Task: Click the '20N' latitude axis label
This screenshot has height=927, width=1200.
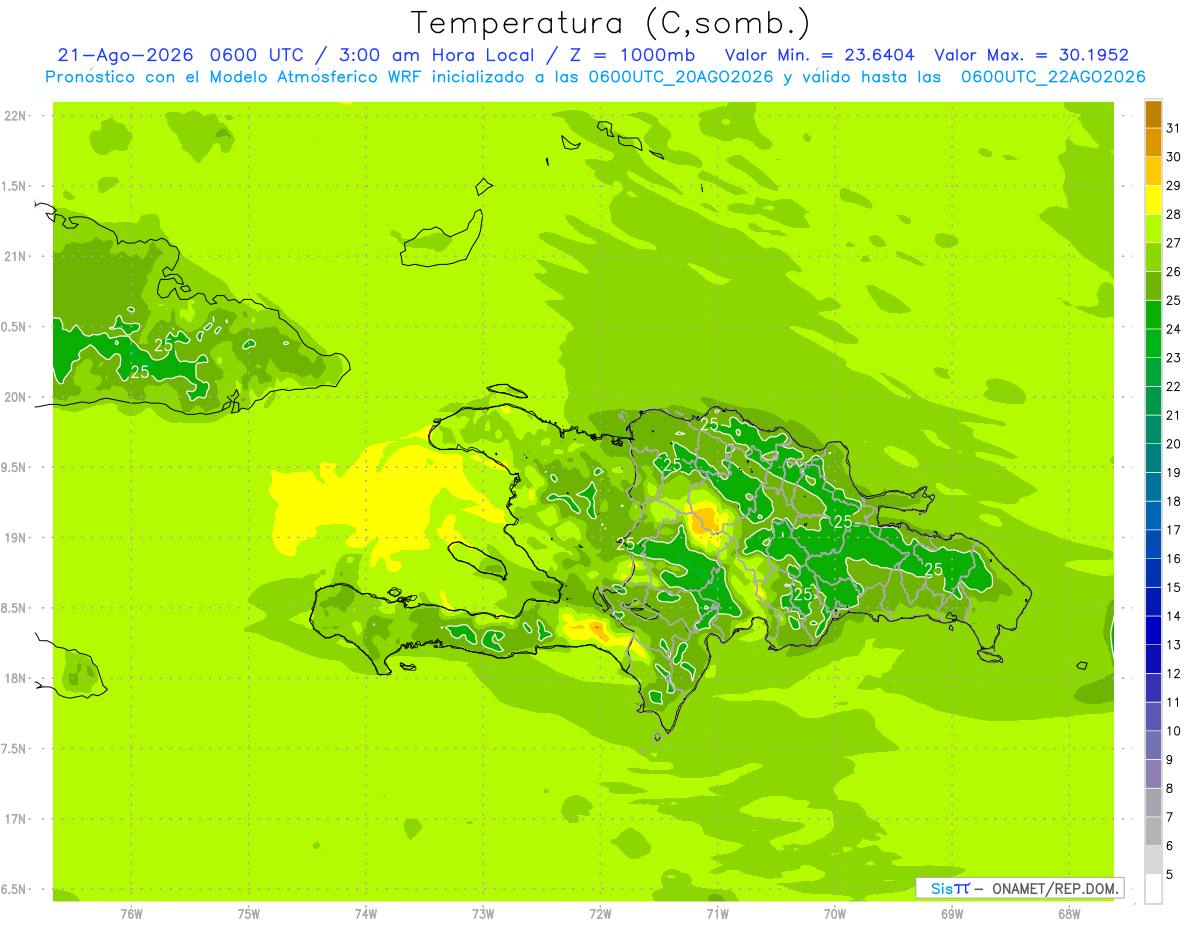Action: [x=16, y=397]
